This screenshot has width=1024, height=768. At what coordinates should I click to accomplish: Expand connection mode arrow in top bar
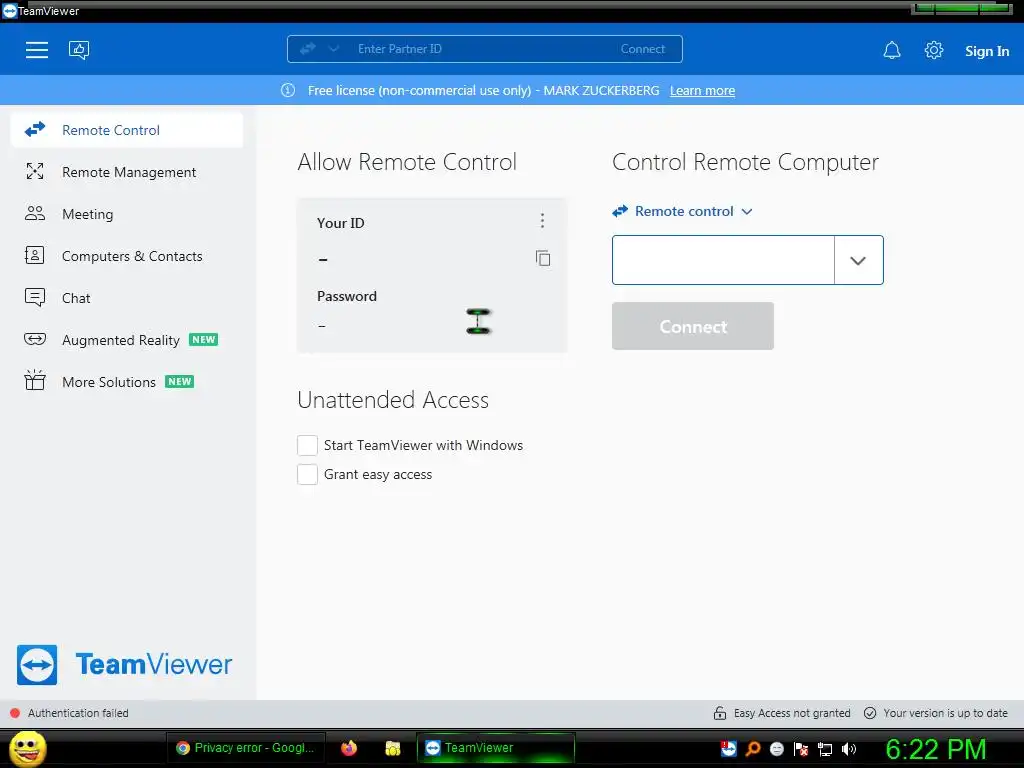(x=334, y=49)
